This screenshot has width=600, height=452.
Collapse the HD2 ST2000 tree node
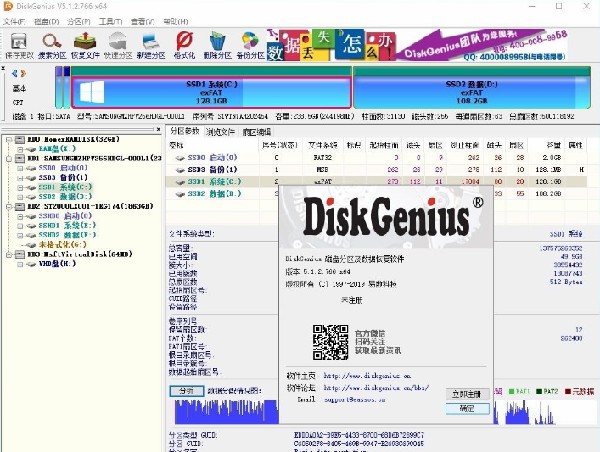point(9,207)
